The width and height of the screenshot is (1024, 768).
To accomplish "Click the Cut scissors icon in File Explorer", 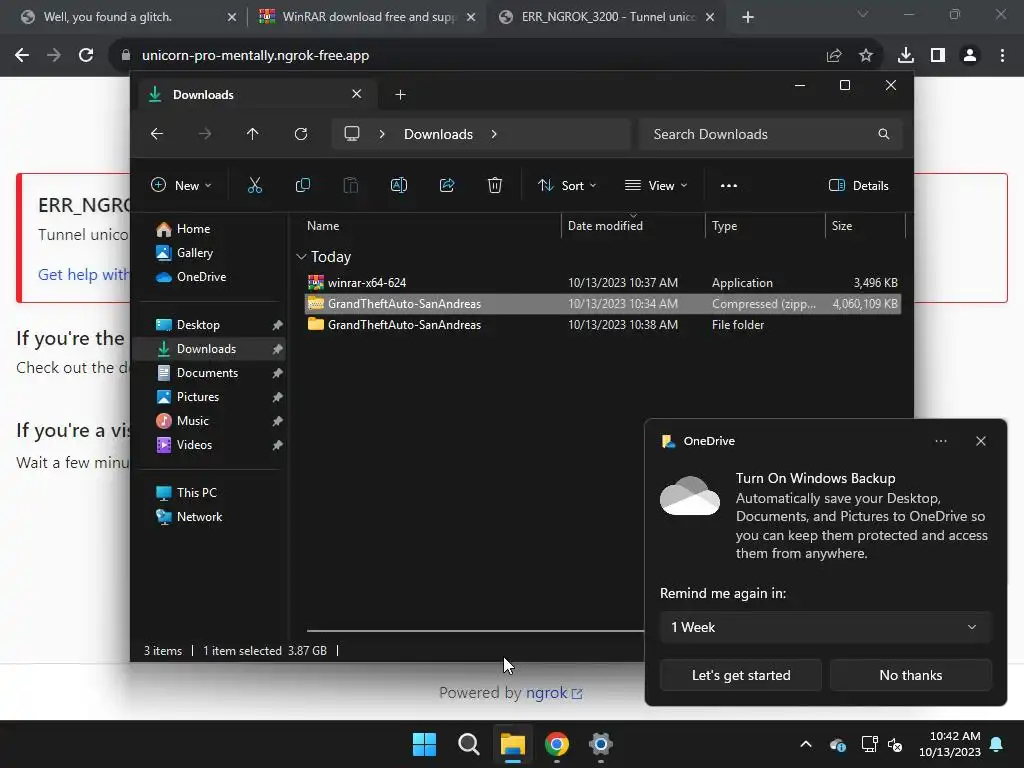I will tap(255, 185).
